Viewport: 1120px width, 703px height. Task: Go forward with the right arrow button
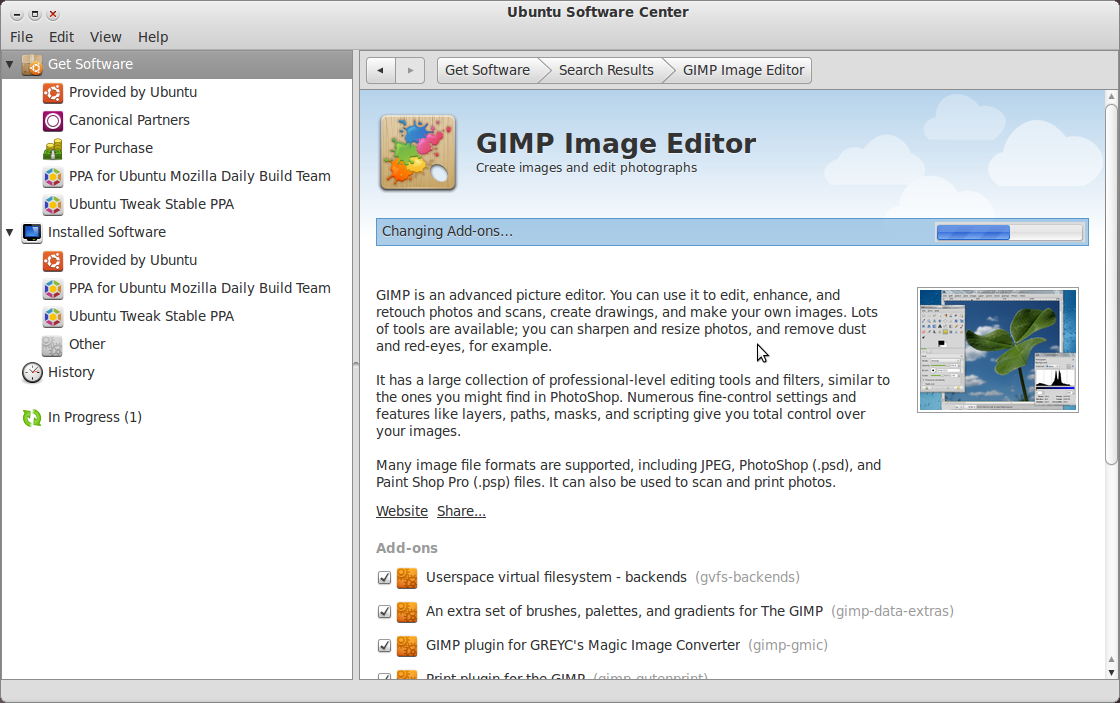point(410,70)
